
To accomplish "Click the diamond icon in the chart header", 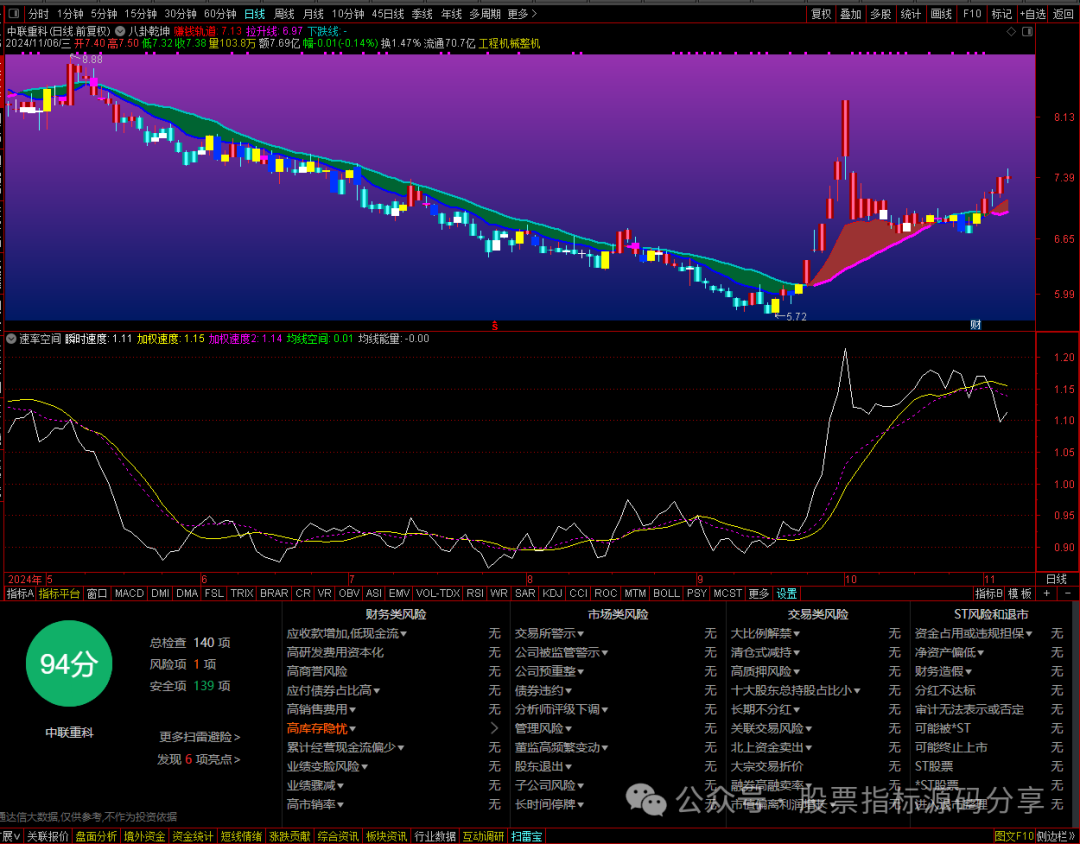I will [1011, 32].
